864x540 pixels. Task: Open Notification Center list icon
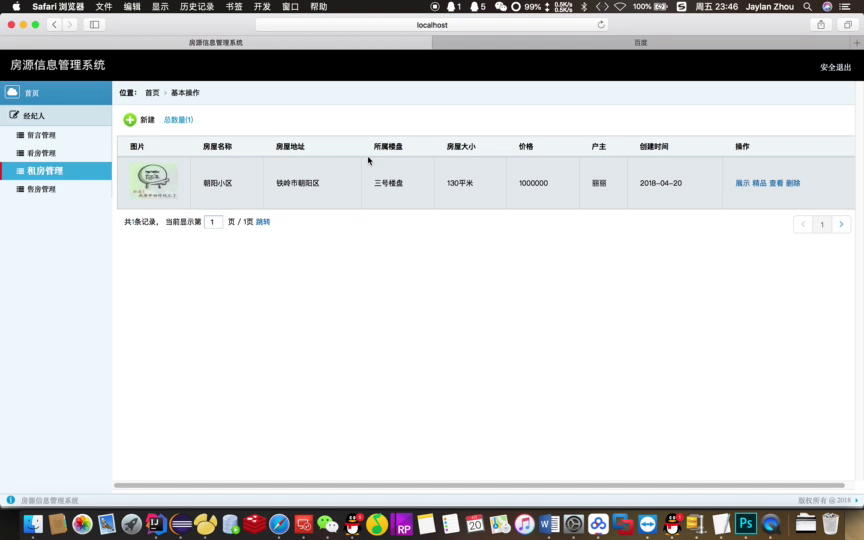click(845, 7)
